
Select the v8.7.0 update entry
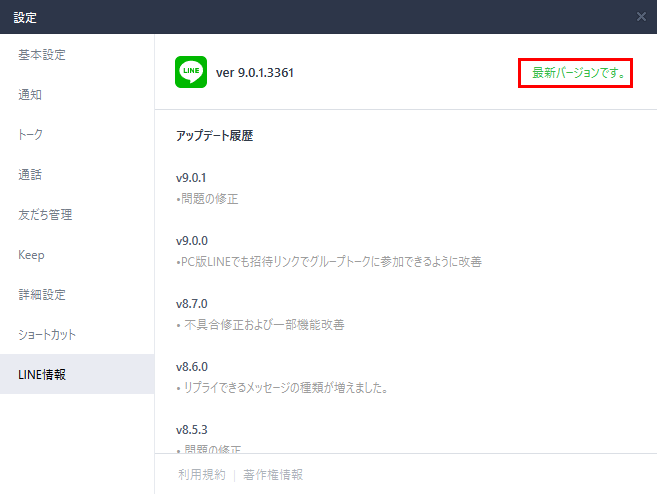[191, 304]
